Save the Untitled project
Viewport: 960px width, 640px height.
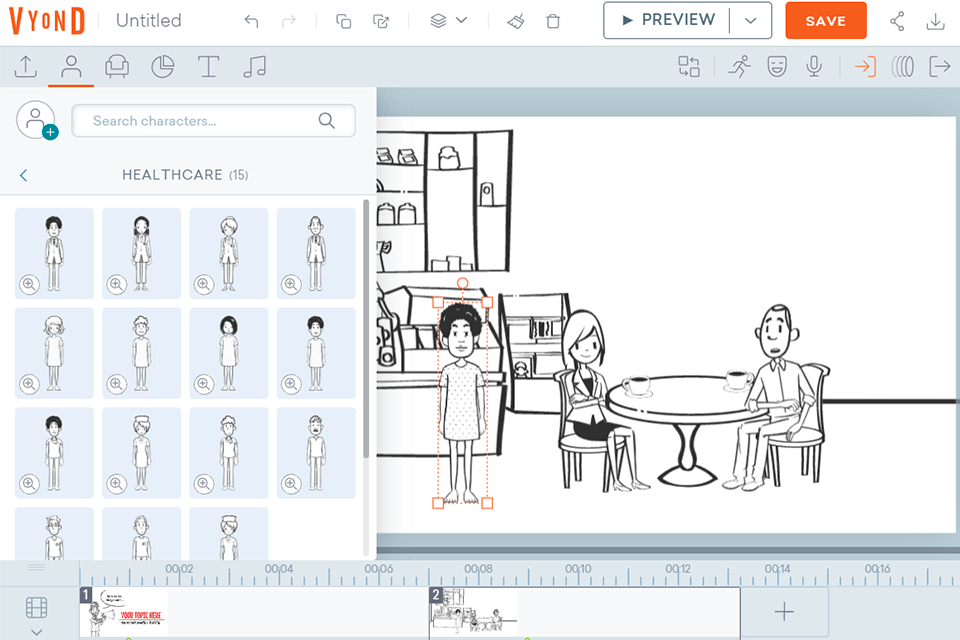tap(826, 20)
